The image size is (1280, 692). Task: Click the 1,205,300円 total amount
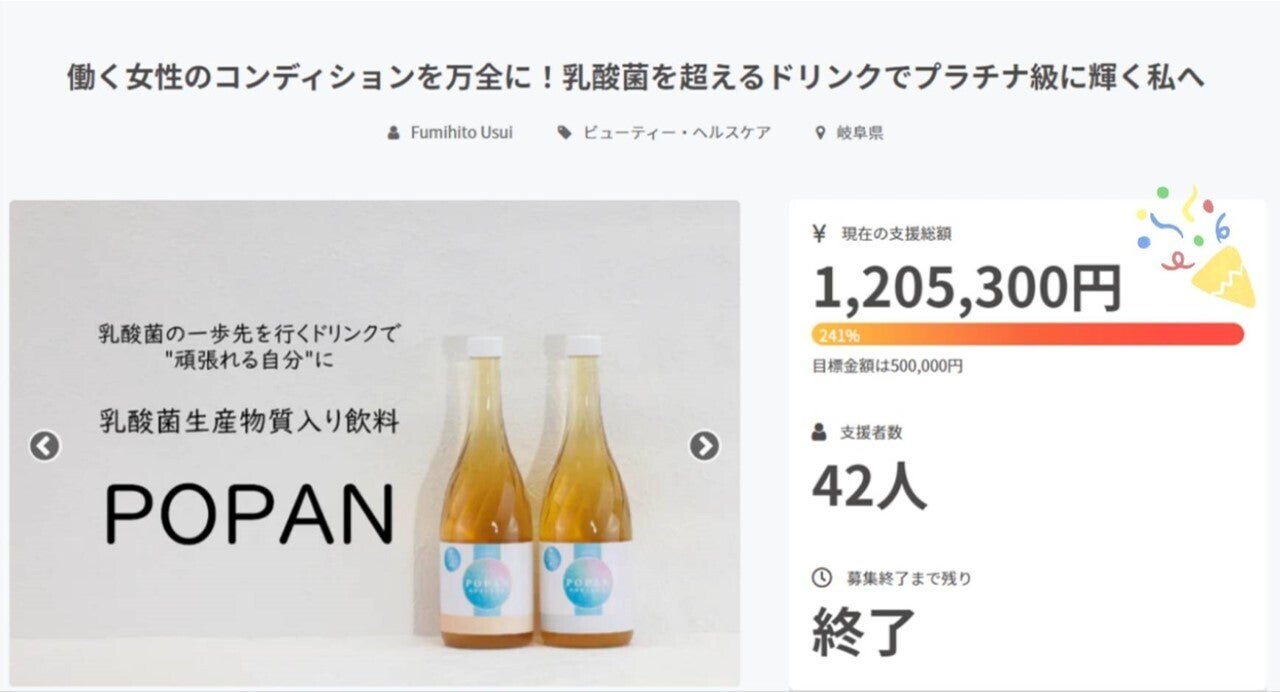pyautogui.click(x=966, y=287)
